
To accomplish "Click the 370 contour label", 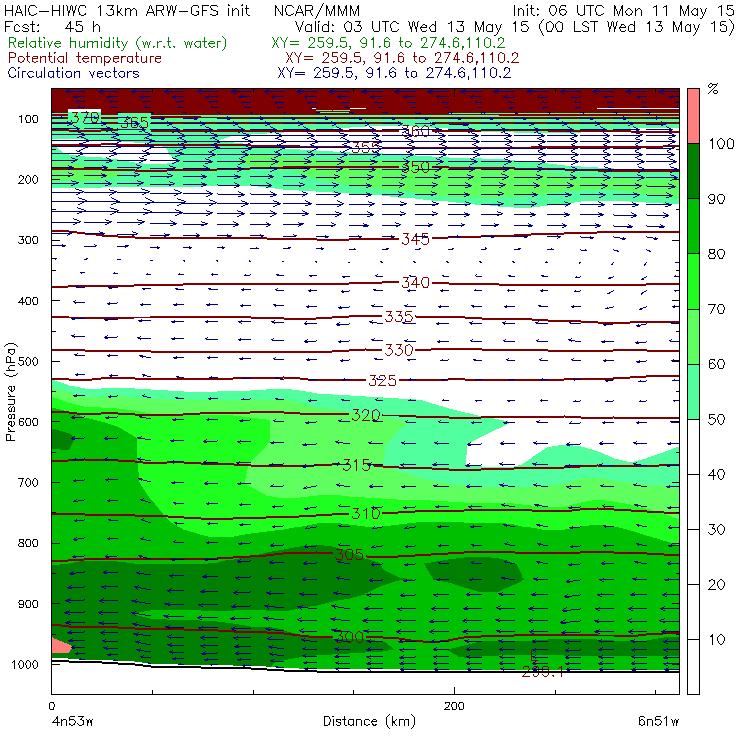I will coord(84,117).
